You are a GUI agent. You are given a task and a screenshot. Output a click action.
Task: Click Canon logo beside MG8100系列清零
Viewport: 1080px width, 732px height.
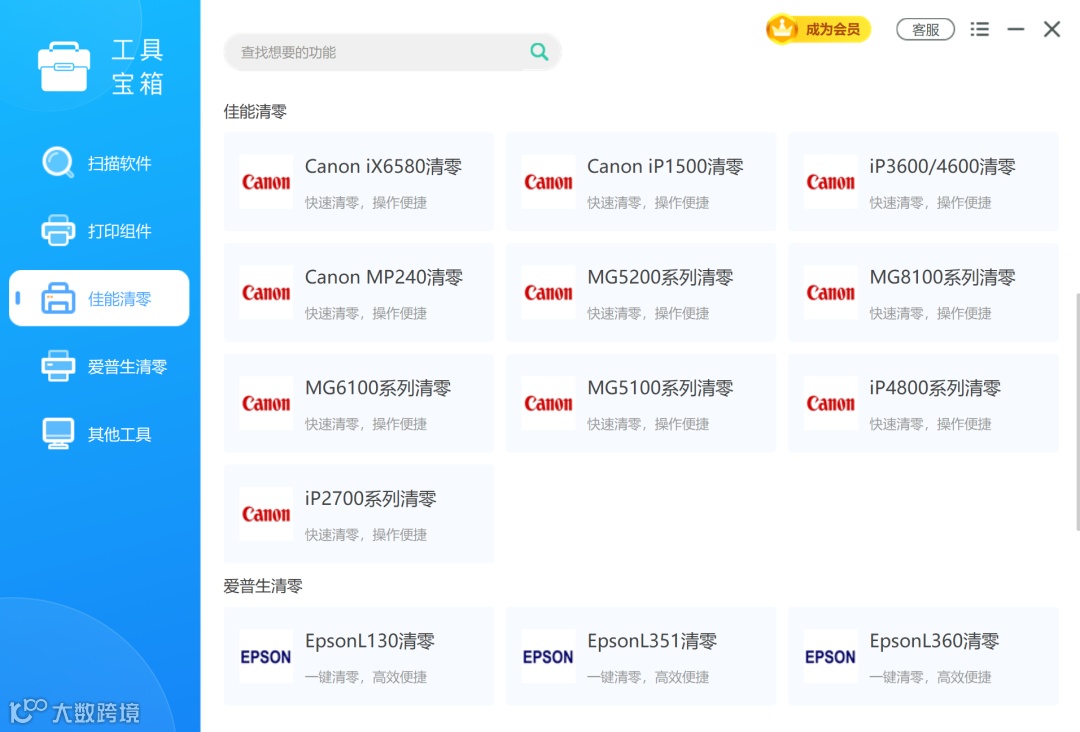[x=831, y=293]
